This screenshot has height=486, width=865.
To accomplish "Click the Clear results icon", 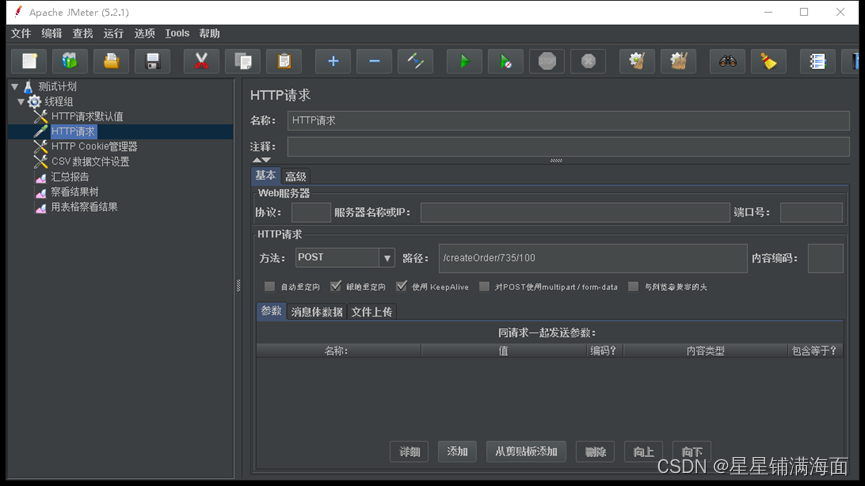I will point(637,61).
